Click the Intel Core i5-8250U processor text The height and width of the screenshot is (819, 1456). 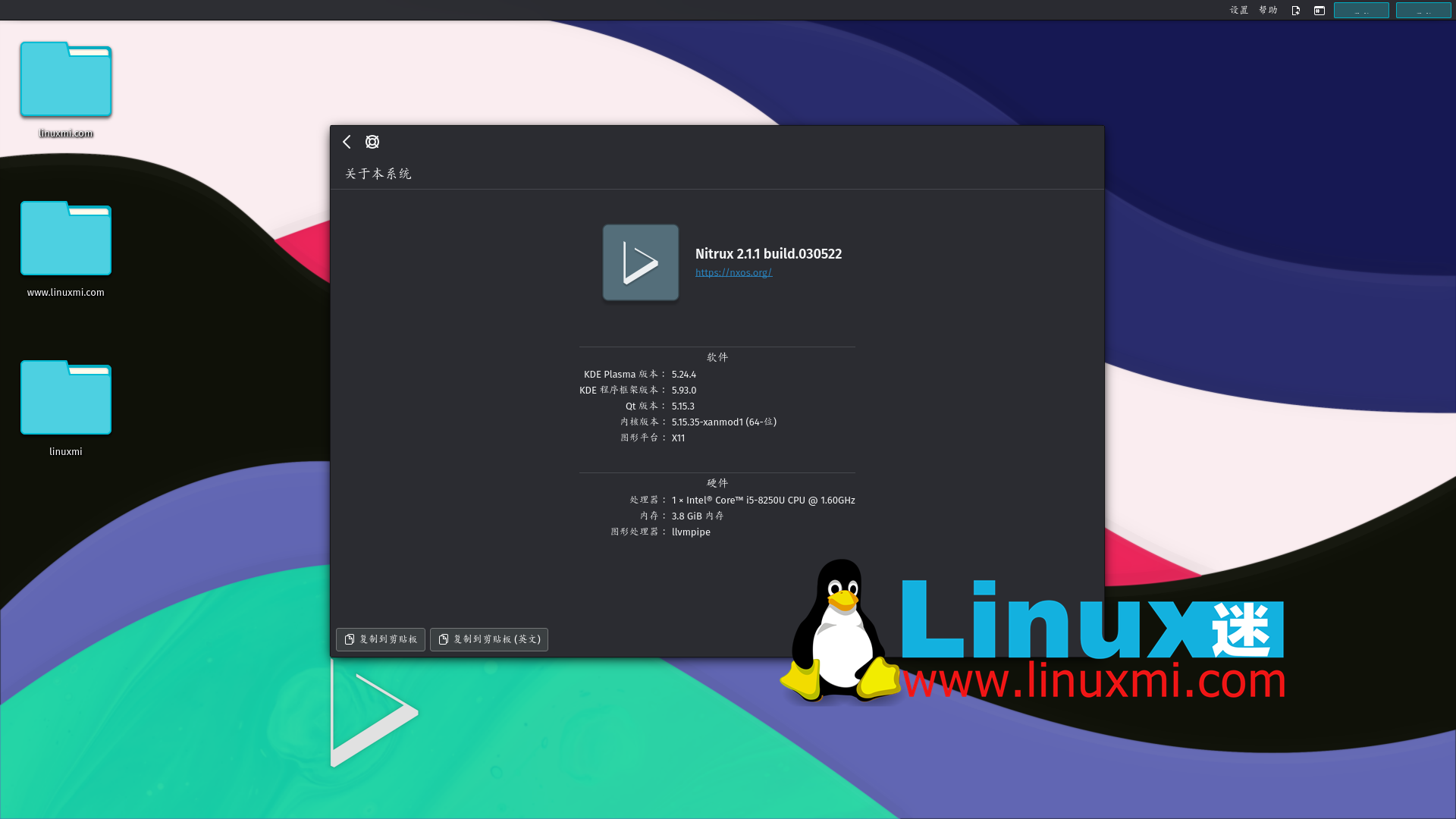coord(764,500)
